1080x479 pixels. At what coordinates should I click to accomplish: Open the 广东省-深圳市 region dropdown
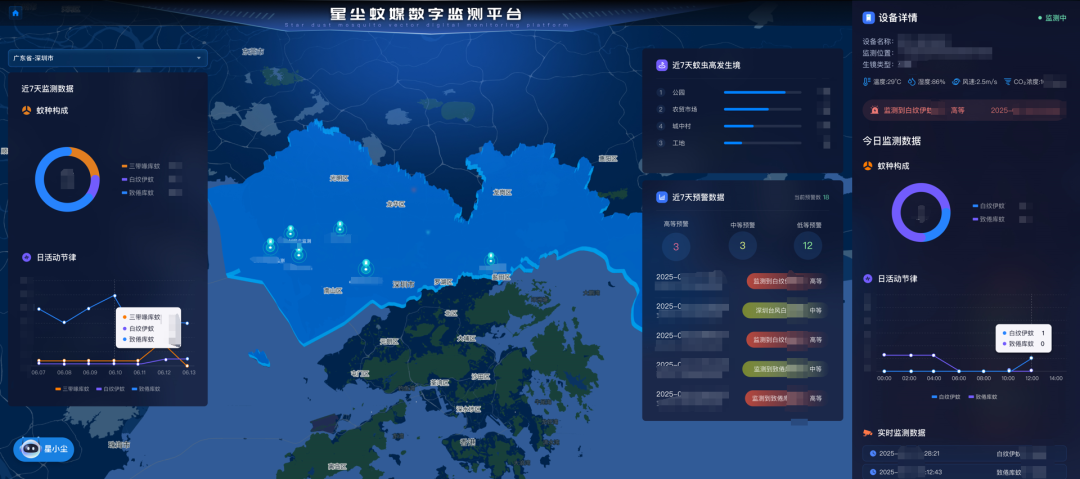(108, 59)
